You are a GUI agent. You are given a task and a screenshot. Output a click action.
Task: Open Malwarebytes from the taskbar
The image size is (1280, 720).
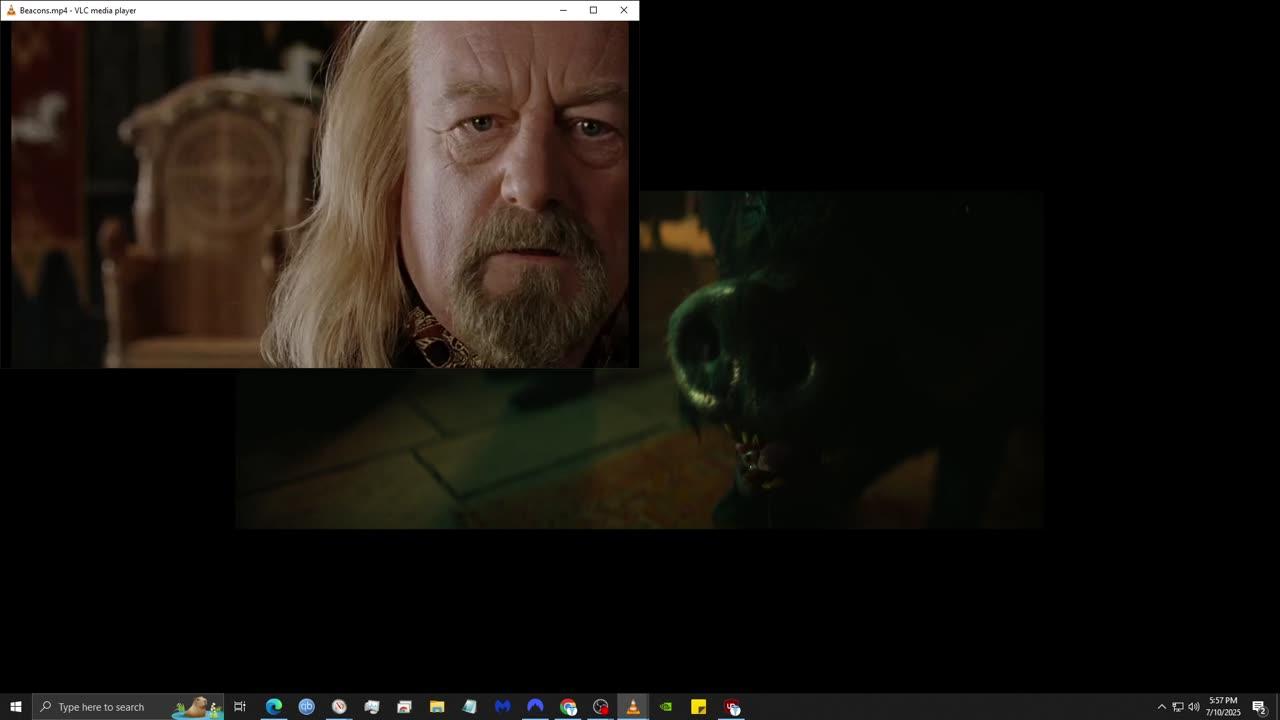pyautogui.click(x=502, y=707)
